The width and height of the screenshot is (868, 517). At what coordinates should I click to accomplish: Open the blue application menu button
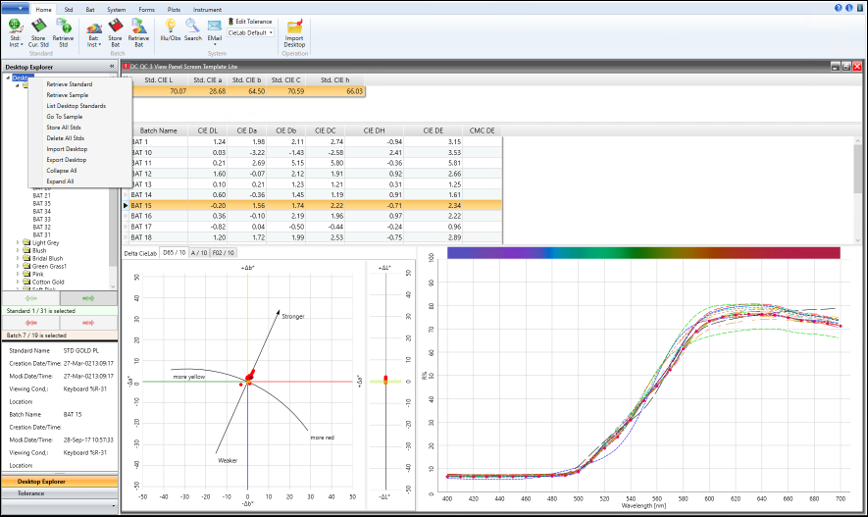(15, 8)
